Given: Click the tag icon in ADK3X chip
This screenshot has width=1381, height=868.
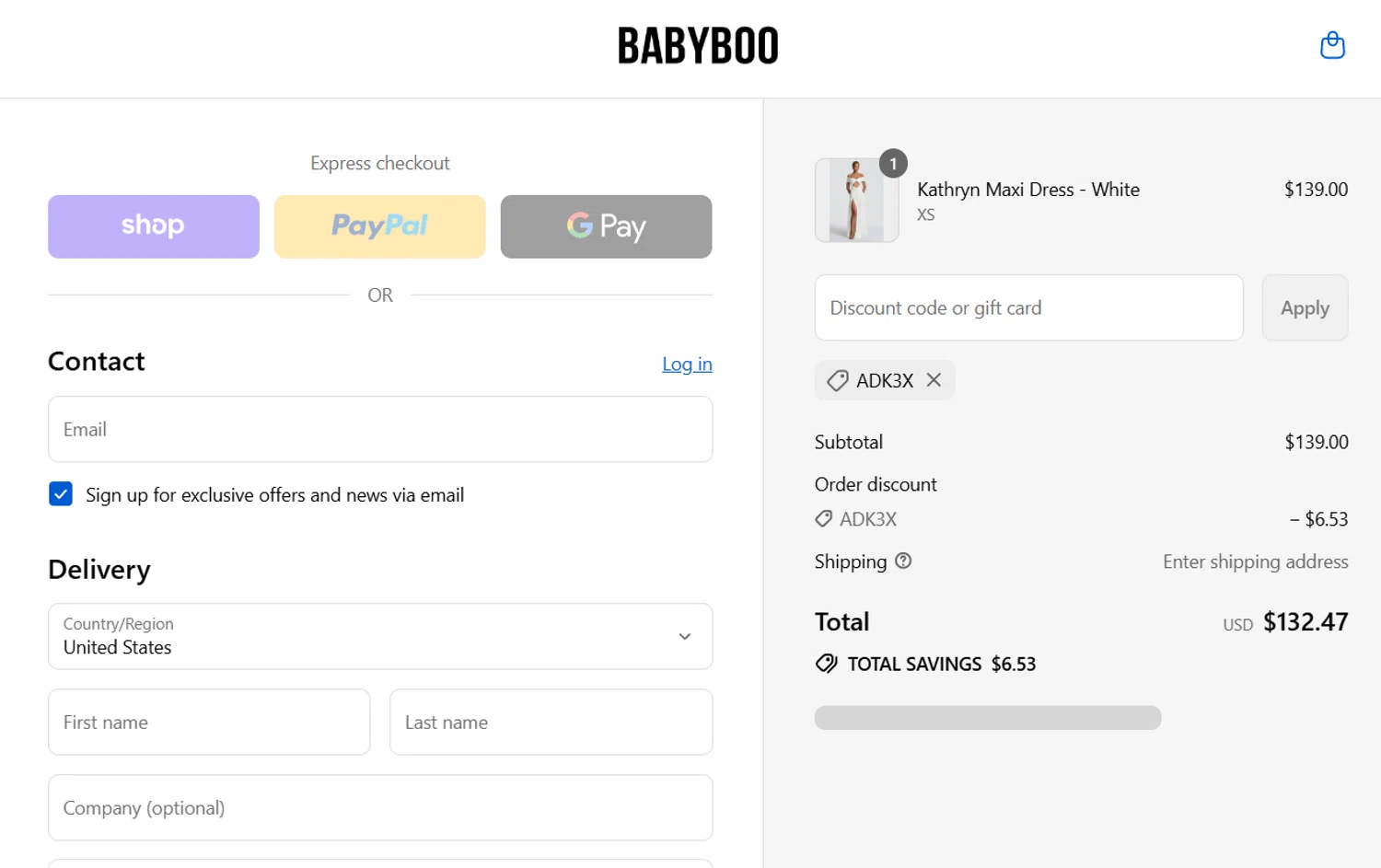Looking at the screenshot, I should pos(837,380).
